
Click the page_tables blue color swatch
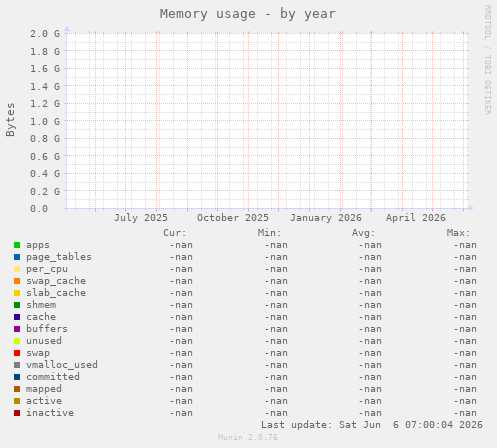17,257
